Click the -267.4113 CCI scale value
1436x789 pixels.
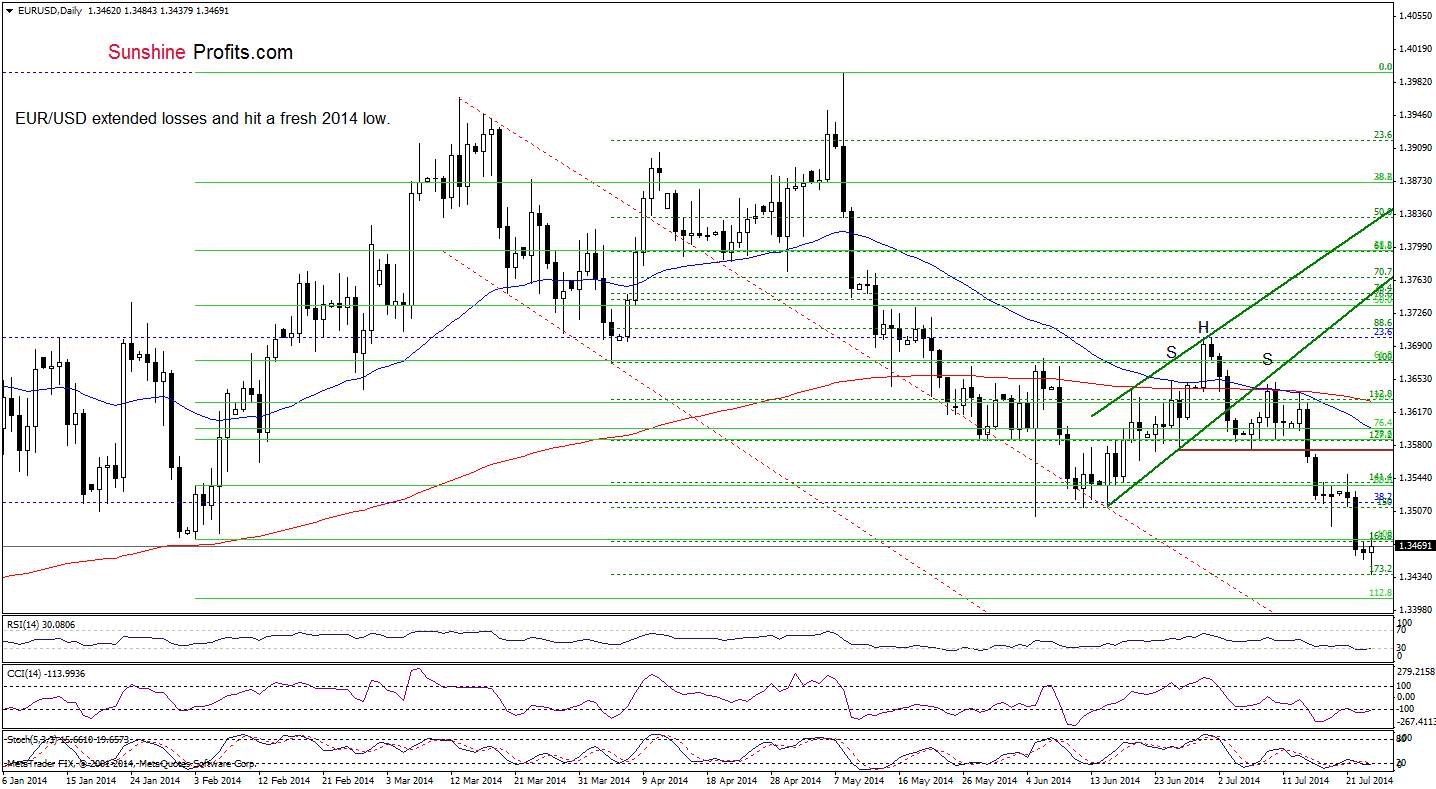1417,720
